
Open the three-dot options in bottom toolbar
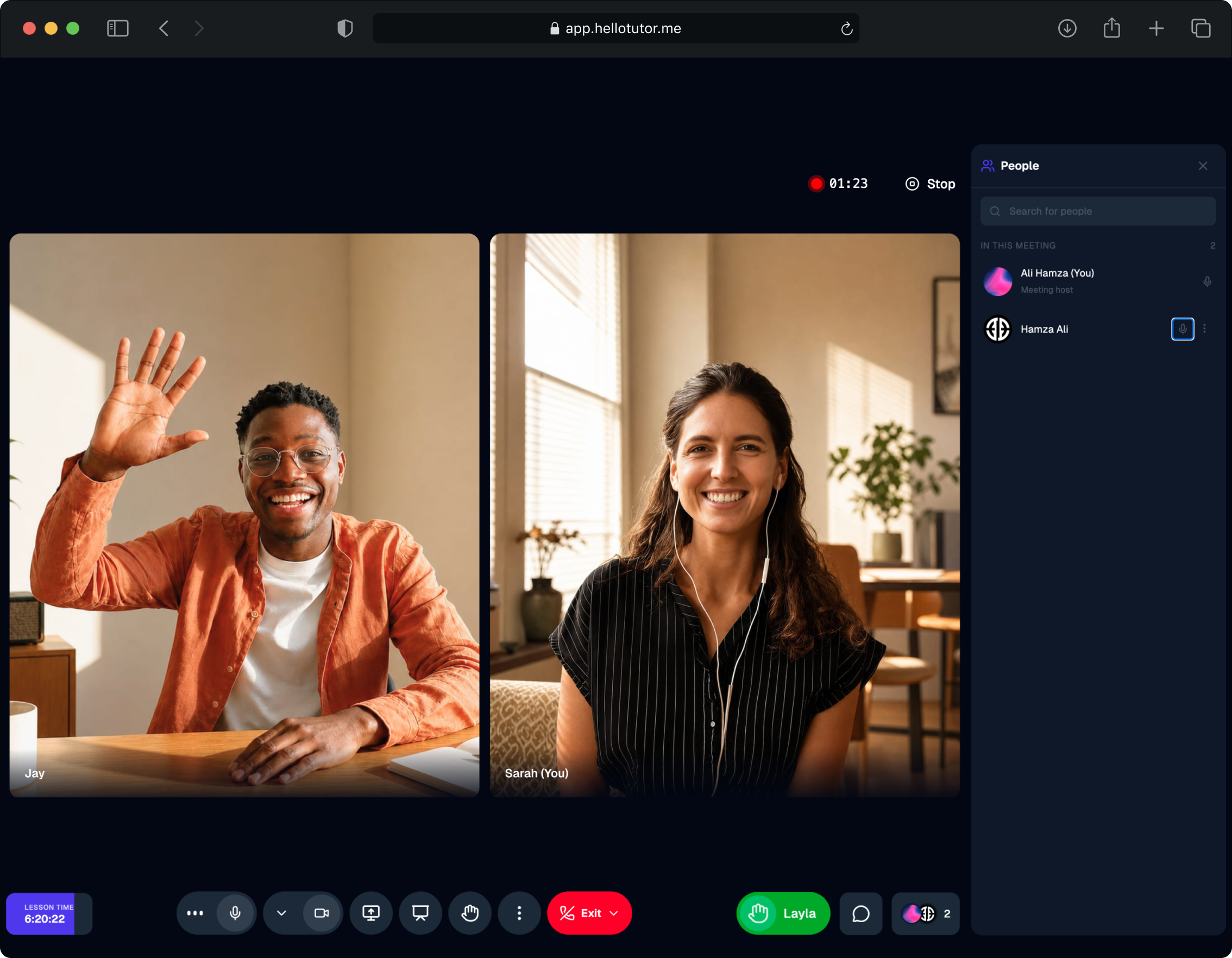point(195,913)
